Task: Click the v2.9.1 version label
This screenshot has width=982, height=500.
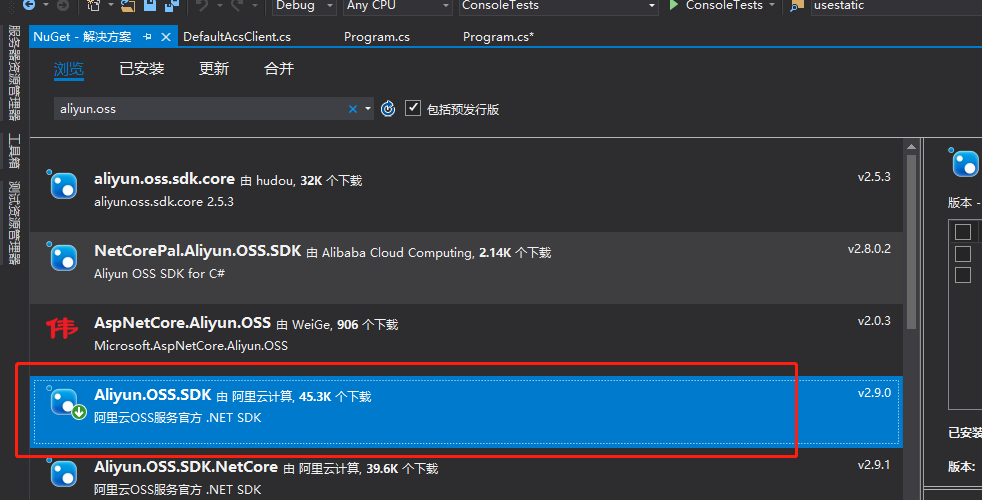Action: coord(874,466)
